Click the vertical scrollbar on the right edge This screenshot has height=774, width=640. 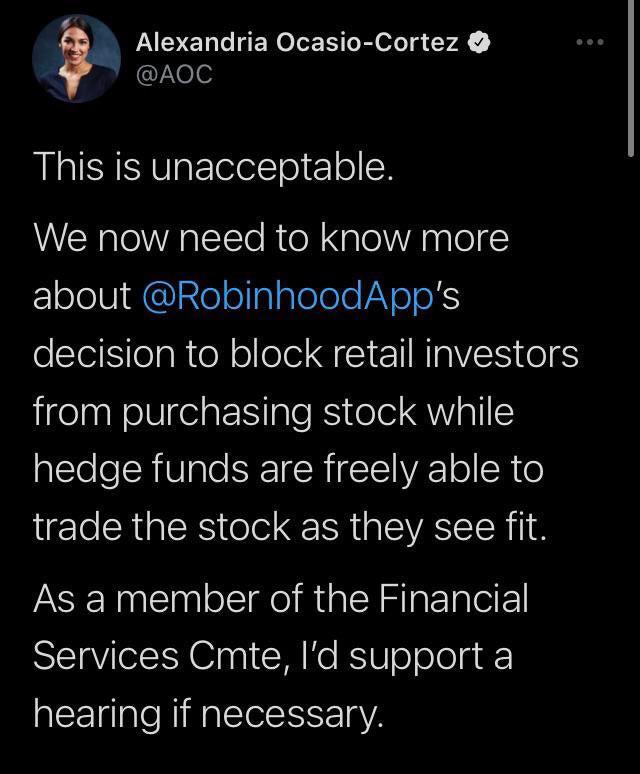point(632,80)
